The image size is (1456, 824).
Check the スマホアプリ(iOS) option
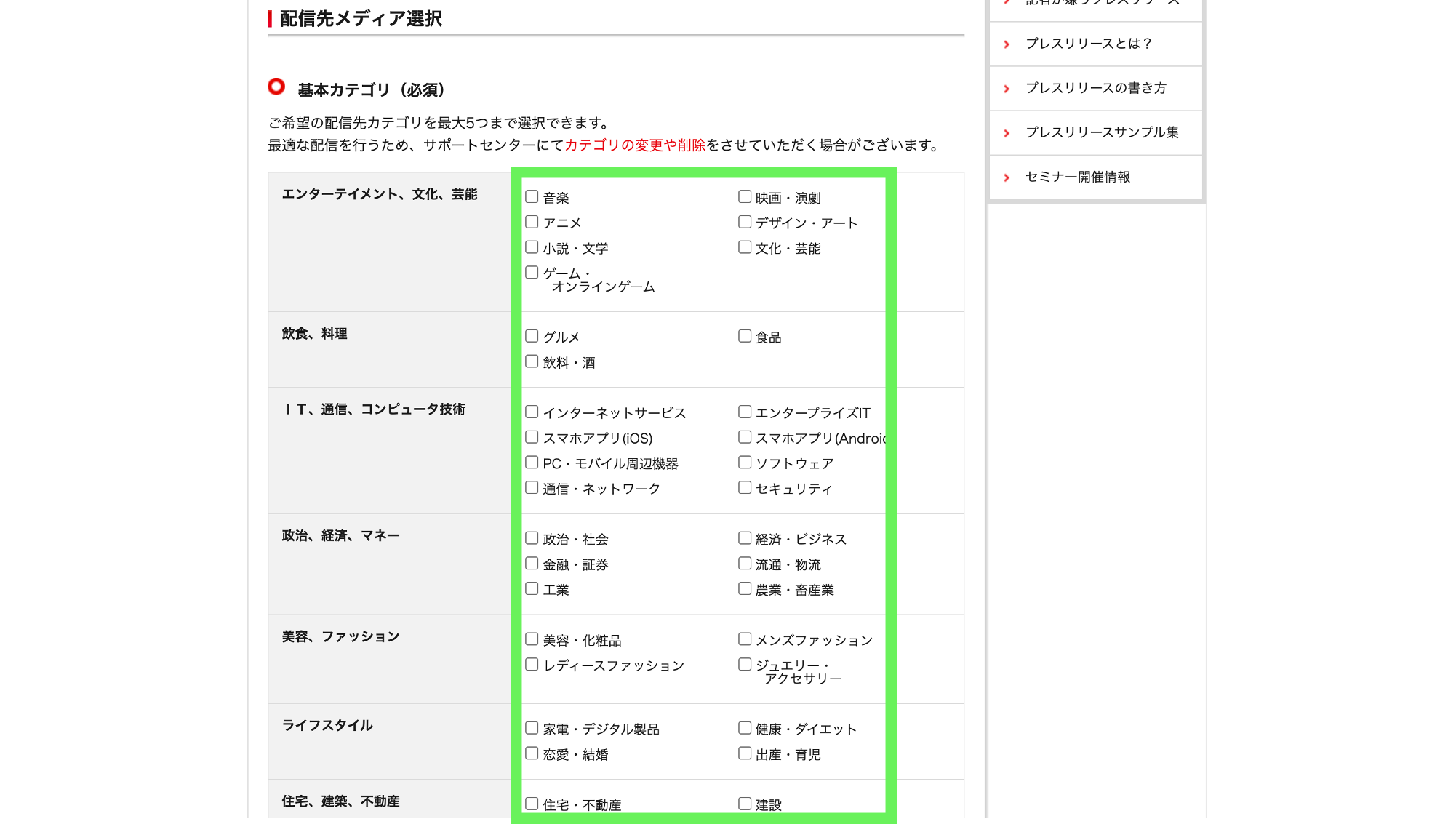[x=532, y=437]
